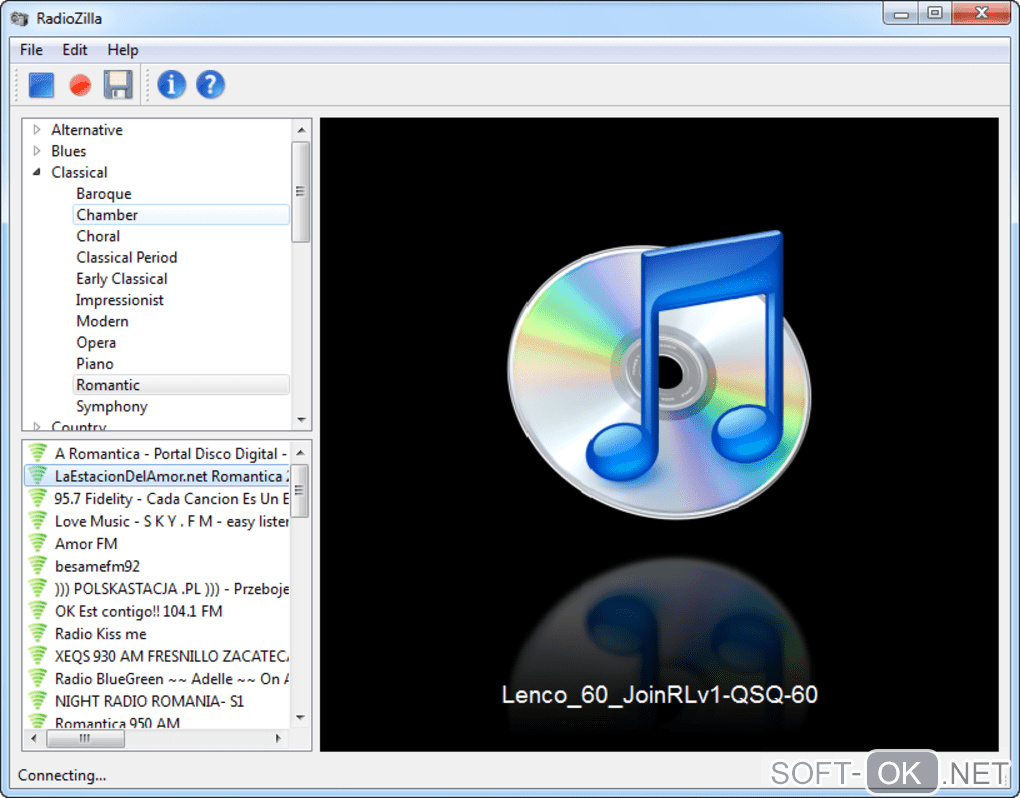Click signal icon beside XEQS 930 AM
Image resolution: width=1020 pixels, height=798 pixels.
(x=38, y=656)
